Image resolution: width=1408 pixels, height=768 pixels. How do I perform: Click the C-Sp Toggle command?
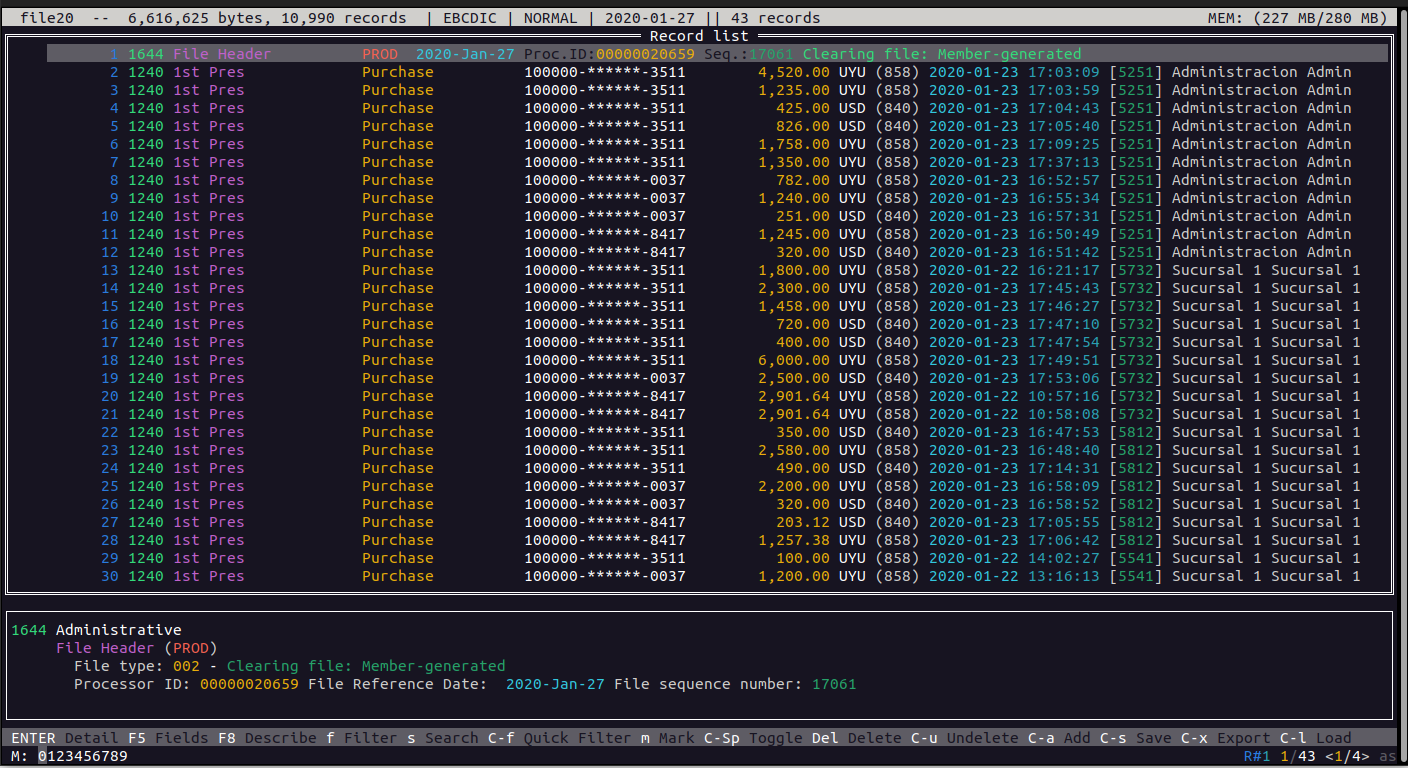[x=752, y=738]
